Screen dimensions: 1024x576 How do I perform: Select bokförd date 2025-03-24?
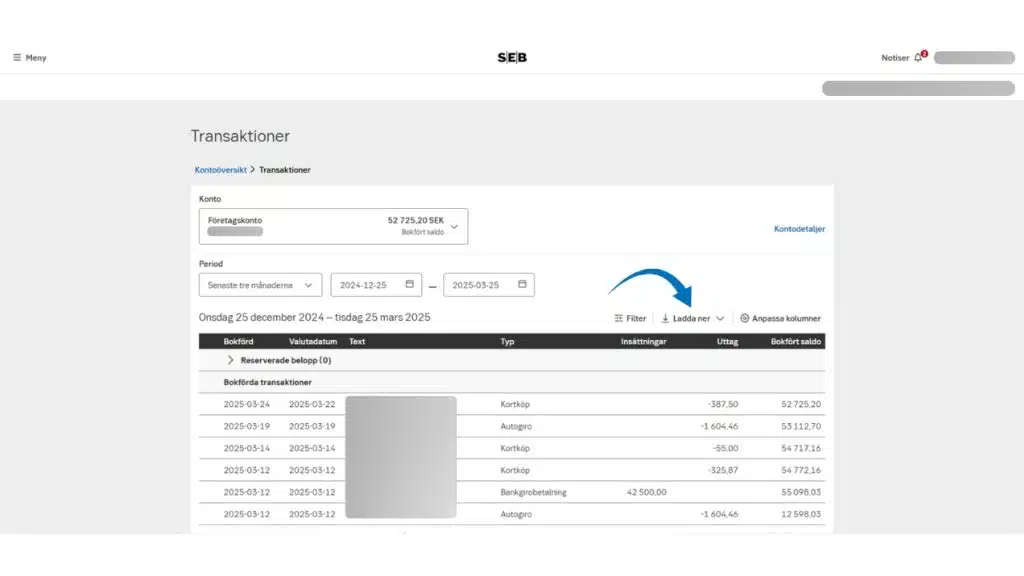click(x=246, y=404)
